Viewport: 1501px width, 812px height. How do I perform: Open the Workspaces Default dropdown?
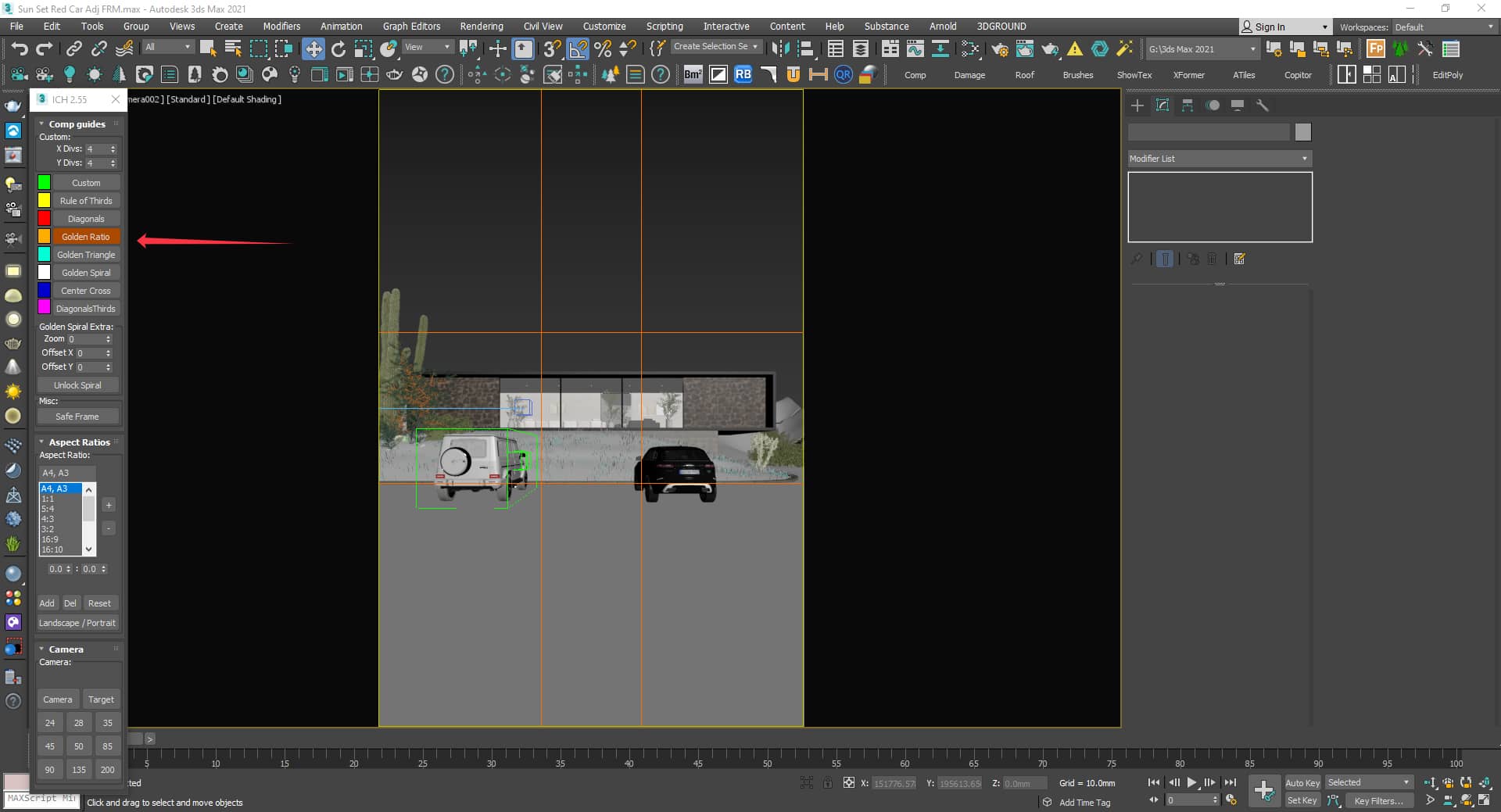pos(1444,27)
